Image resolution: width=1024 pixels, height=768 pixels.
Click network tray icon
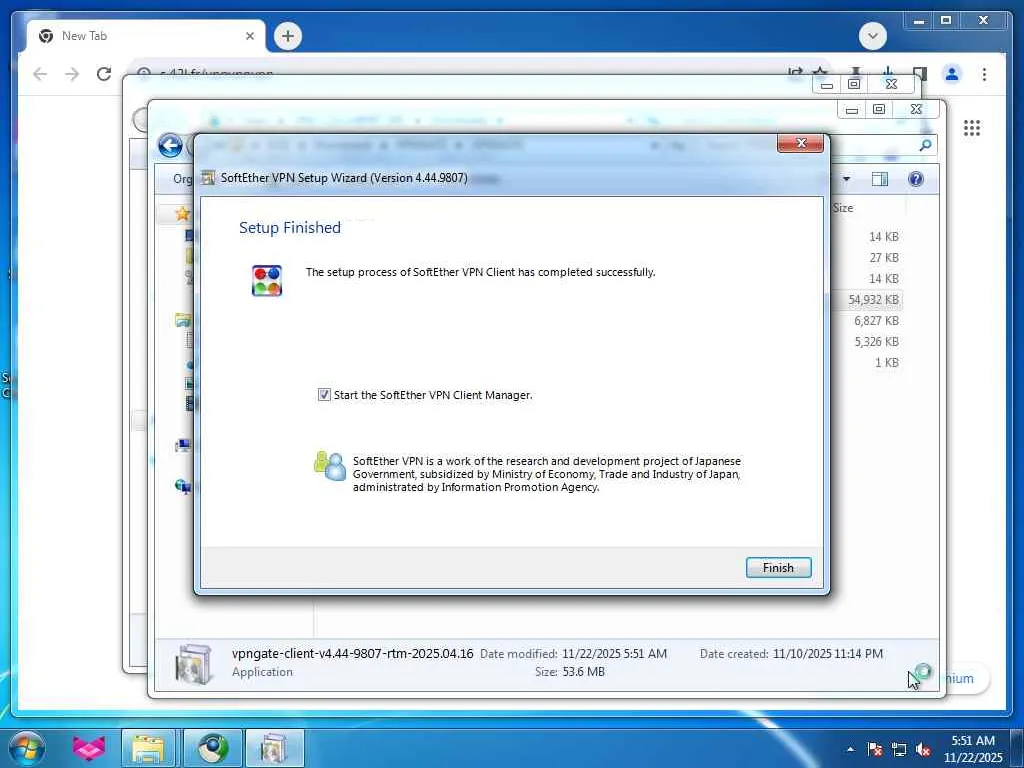[899, 749]
